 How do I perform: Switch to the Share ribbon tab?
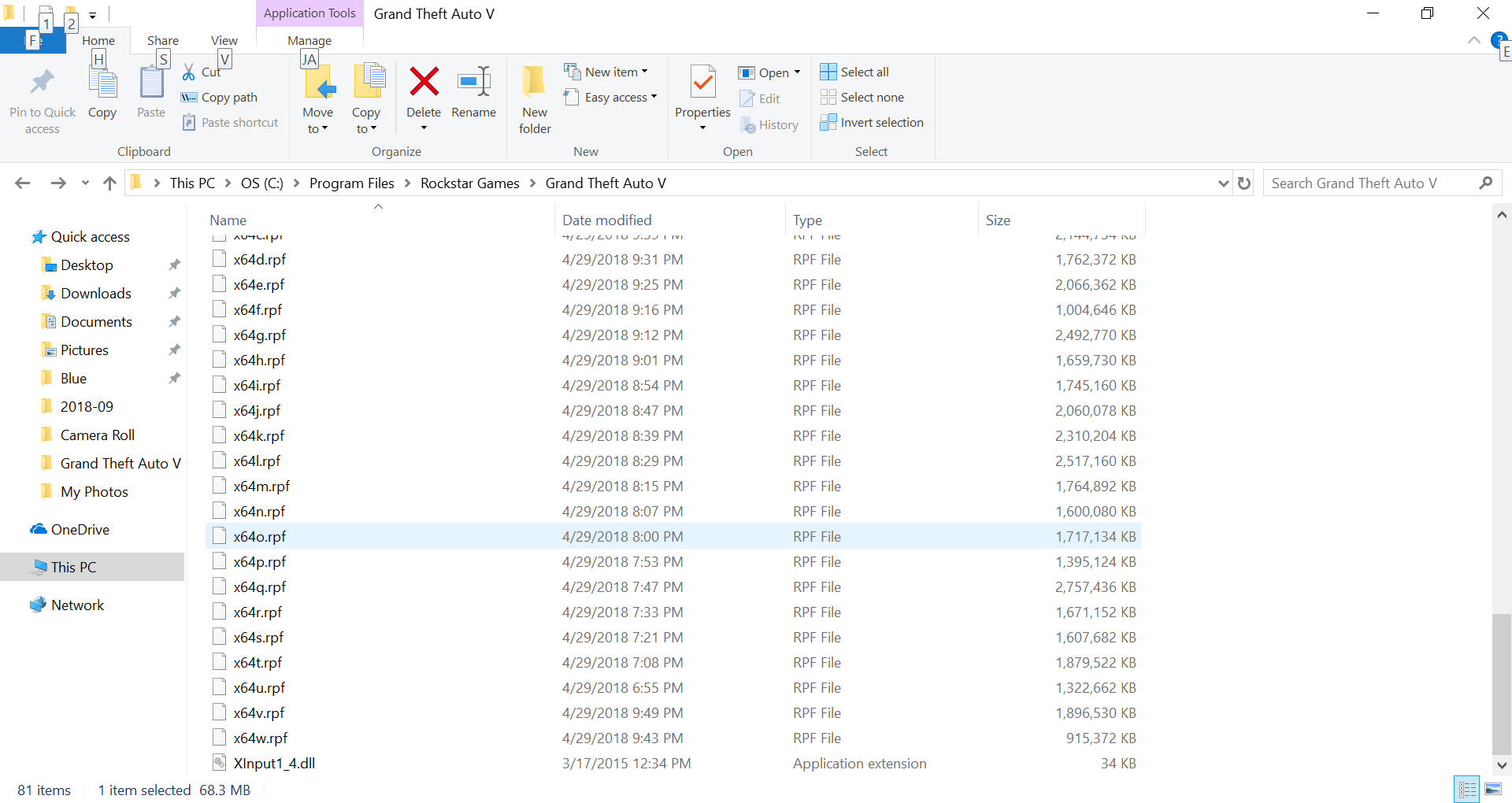(x=162, y=40)
